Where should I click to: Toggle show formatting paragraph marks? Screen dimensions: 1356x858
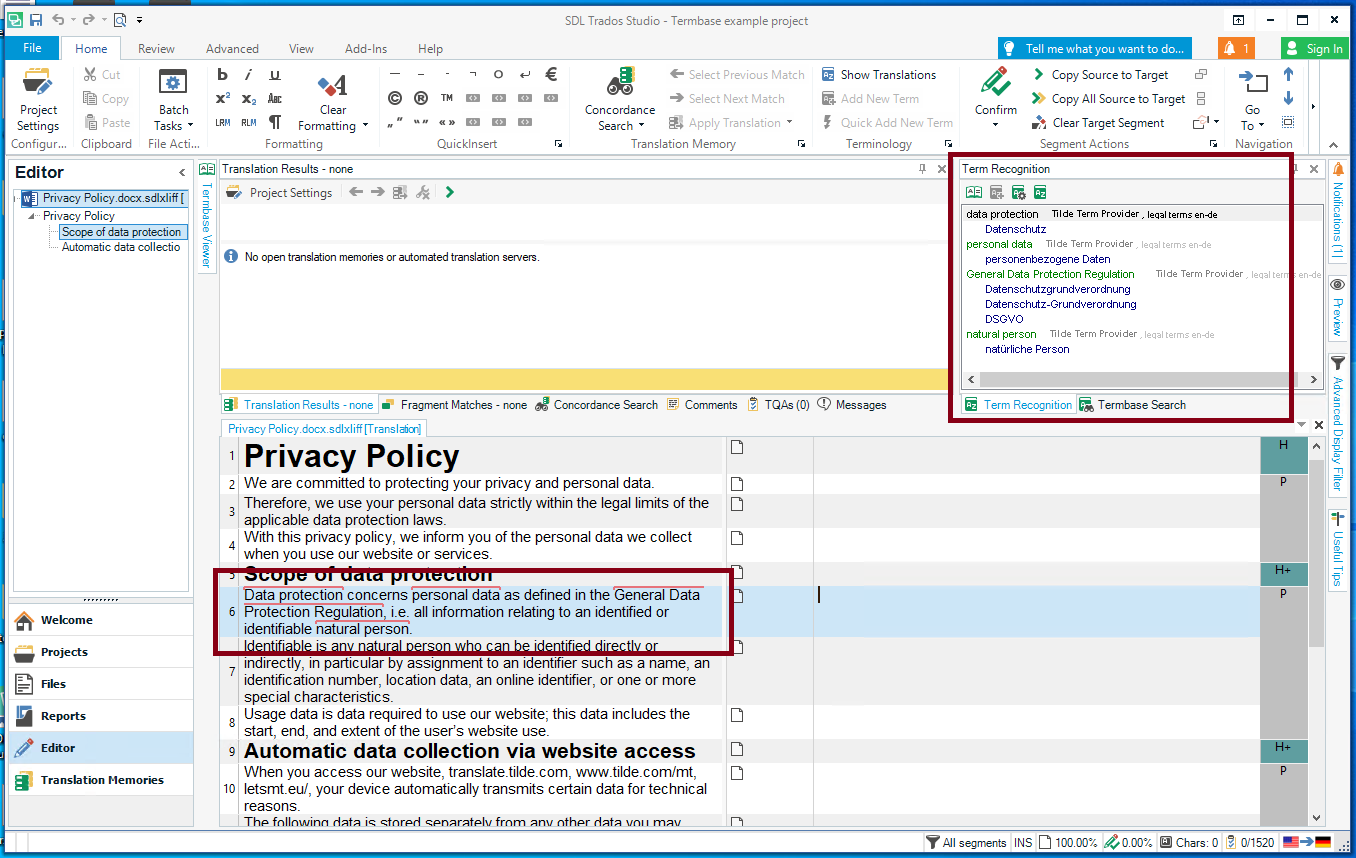pos(275,122)
